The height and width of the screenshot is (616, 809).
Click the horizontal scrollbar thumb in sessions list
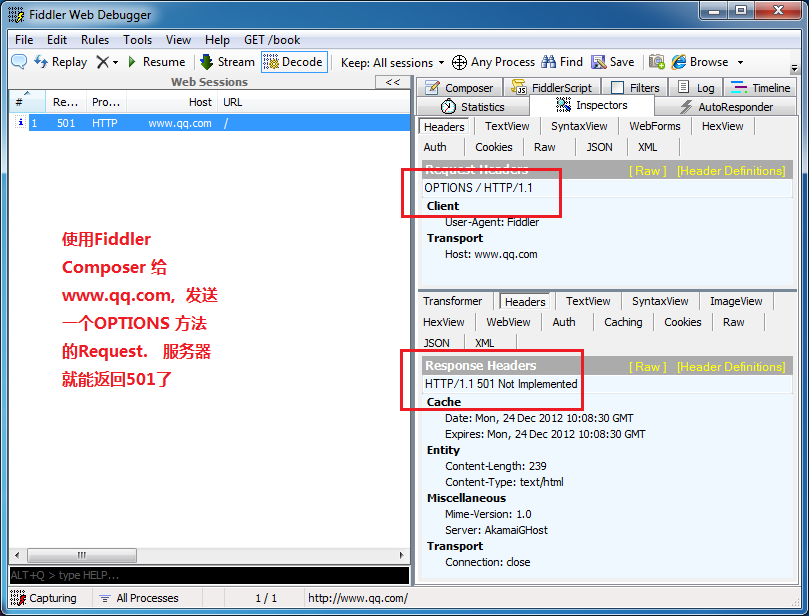(82, 555)
